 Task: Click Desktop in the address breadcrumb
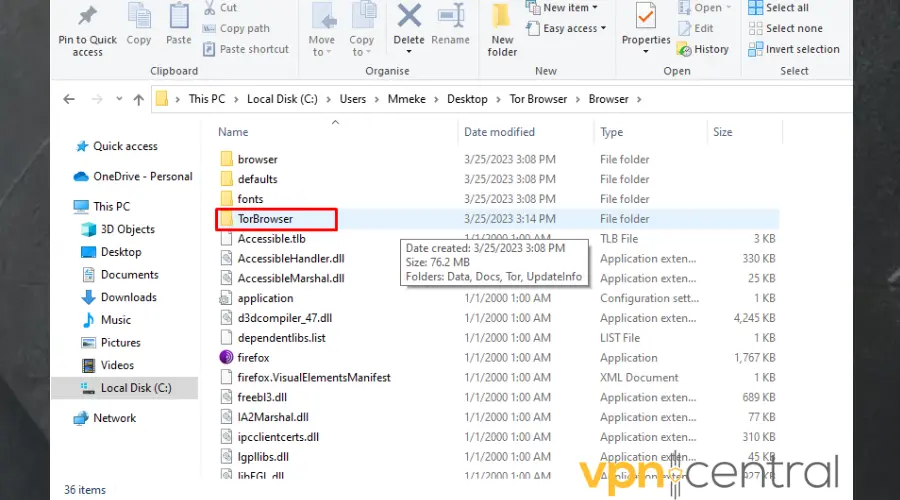[x=467, y=99]
